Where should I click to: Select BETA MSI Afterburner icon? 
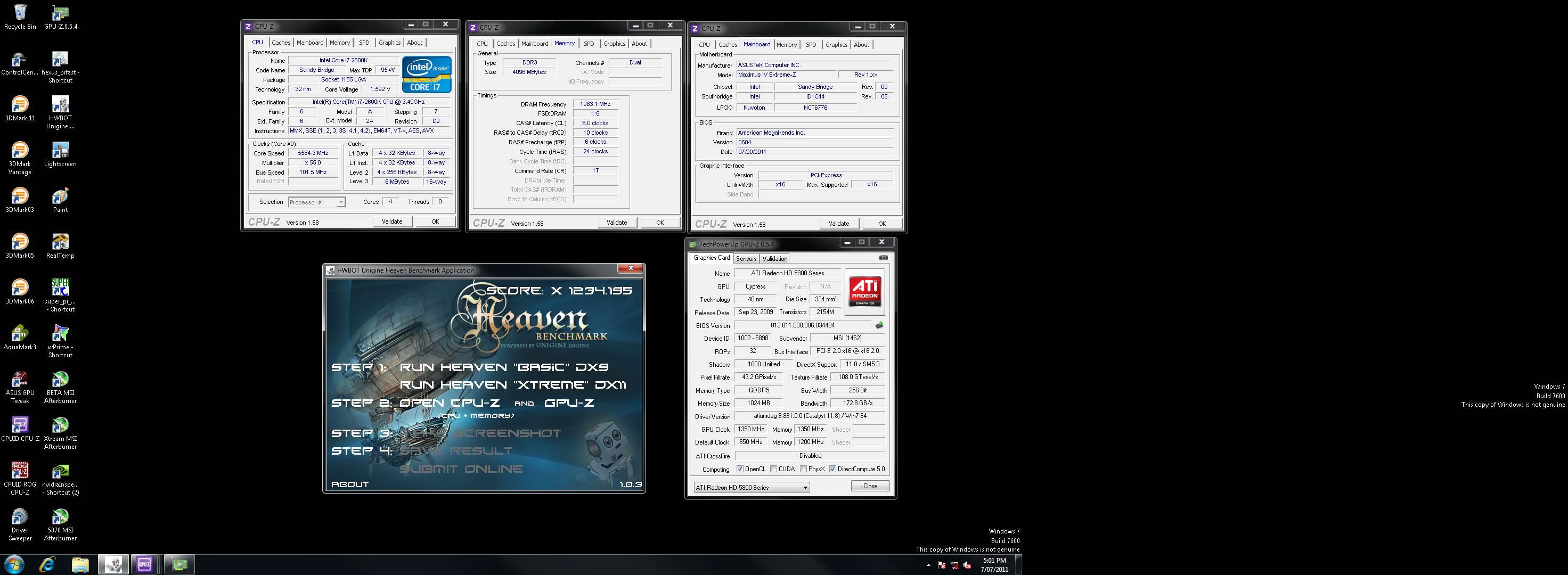click(x=60, y=387)
